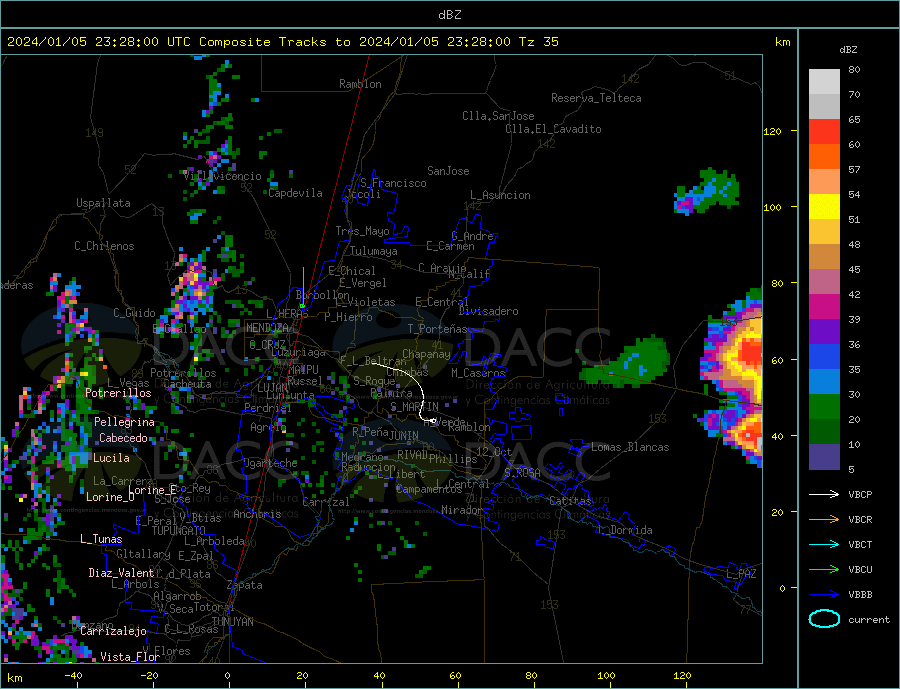900x689 pixels.
Task: Click the 'MENDOZA' city label
Action: pyautogui.click(x=267, y=328)
